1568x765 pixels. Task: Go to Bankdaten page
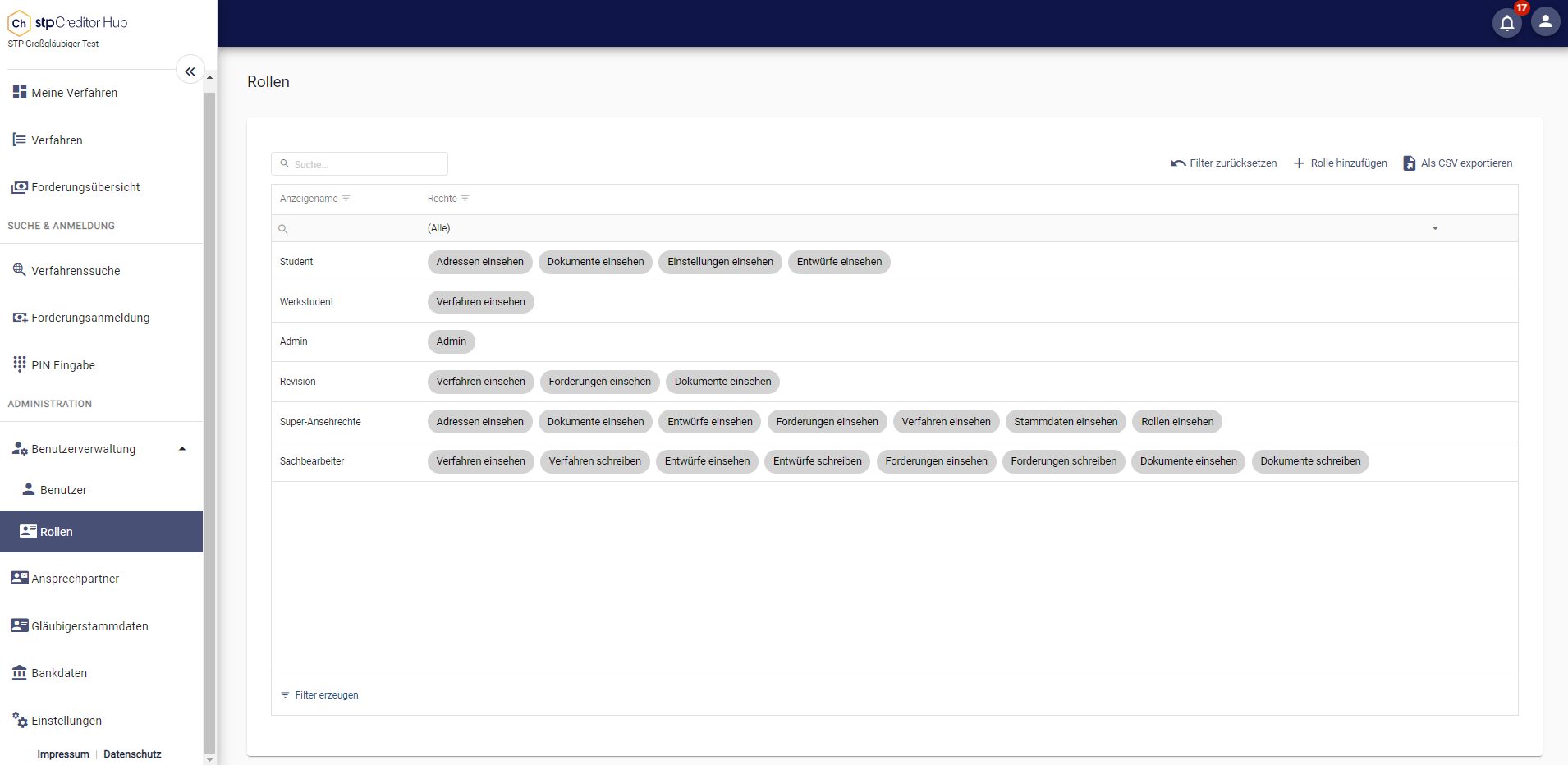[x=59, y=673]
